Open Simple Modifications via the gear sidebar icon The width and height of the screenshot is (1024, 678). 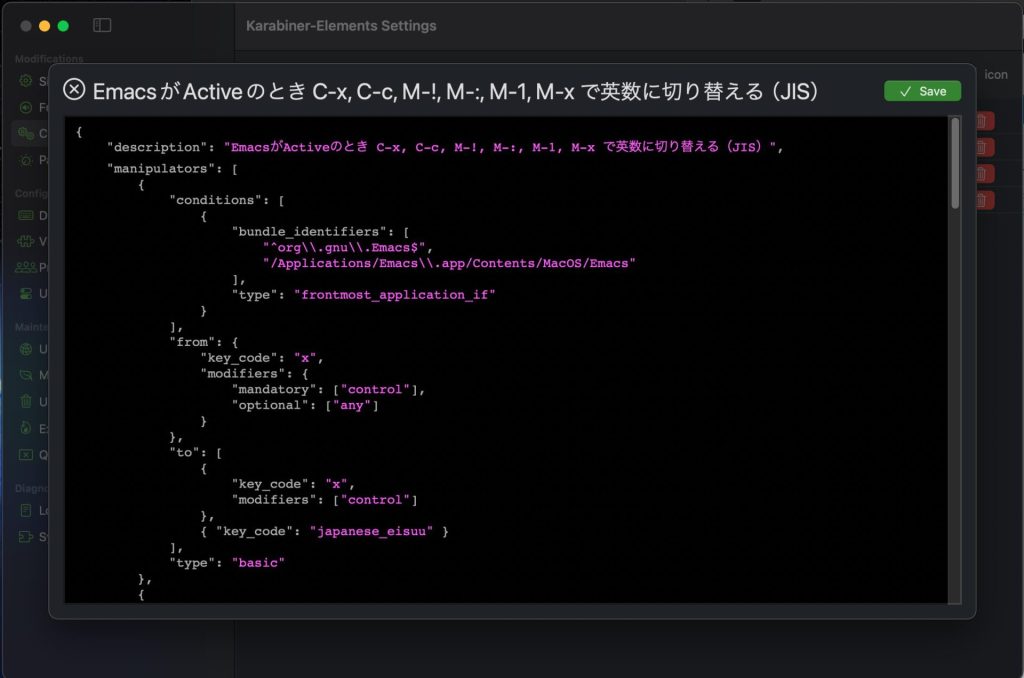tap(25, 81)
